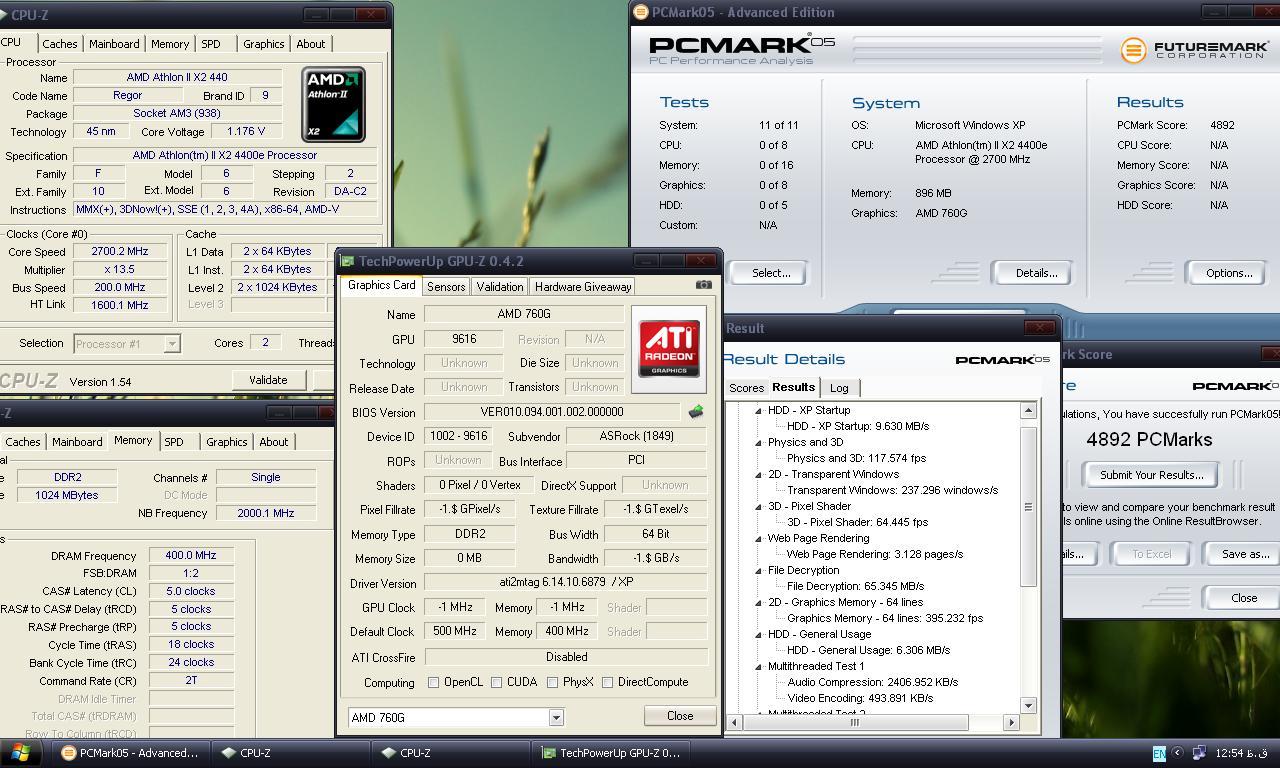Enable the DirectCompute checkbox

[x=607, y=683]
